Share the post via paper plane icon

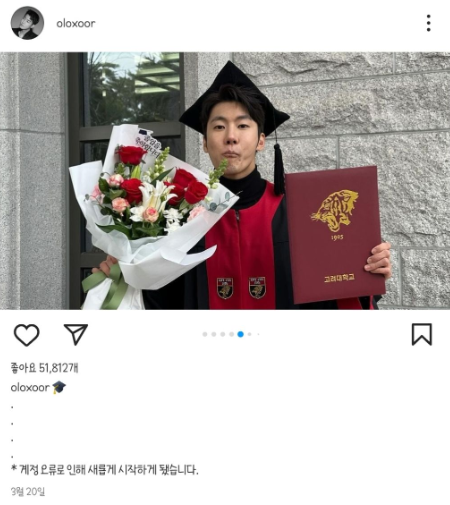point(76,334)
